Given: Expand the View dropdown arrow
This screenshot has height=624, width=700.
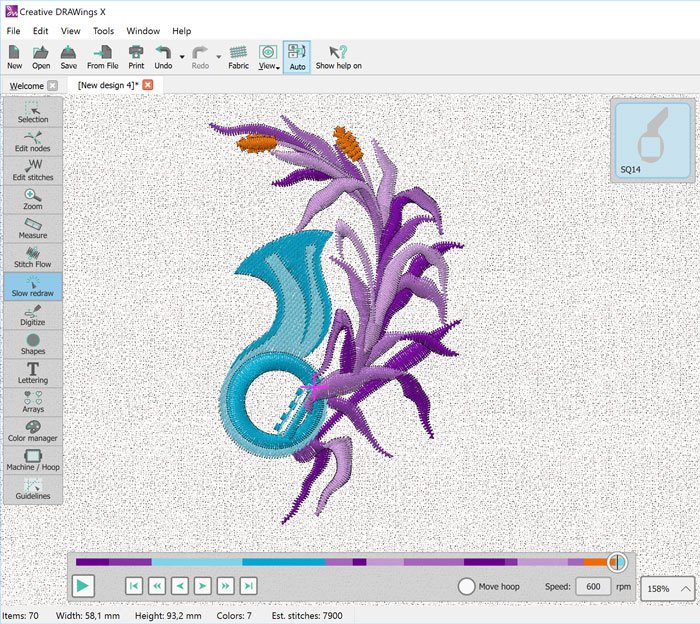Looking at the screenshot, I should (276, 67).
